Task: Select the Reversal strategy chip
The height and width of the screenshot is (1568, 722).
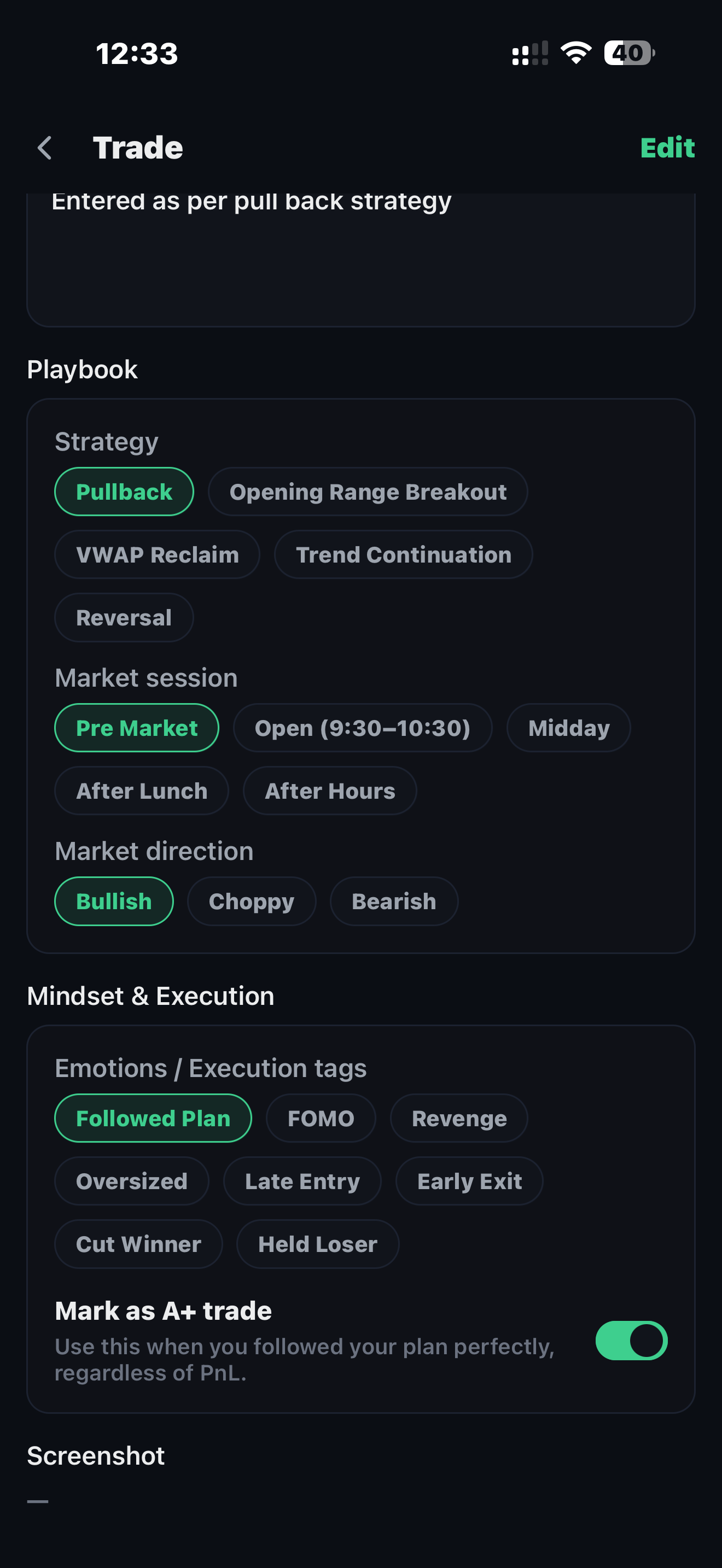Action: 124,618
